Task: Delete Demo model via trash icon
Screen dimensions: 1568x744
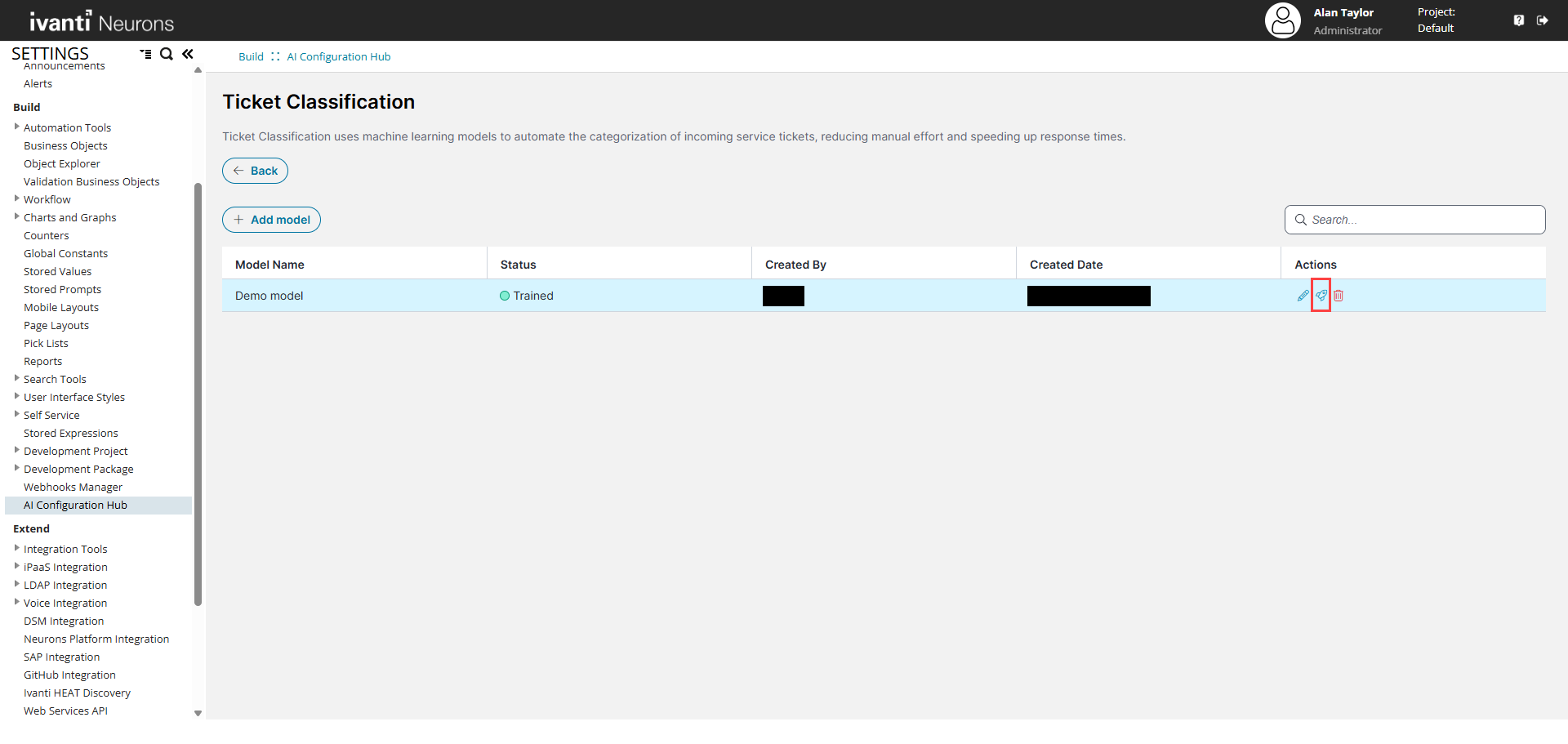Action: pyautogui.click(x=1339, y=296)
